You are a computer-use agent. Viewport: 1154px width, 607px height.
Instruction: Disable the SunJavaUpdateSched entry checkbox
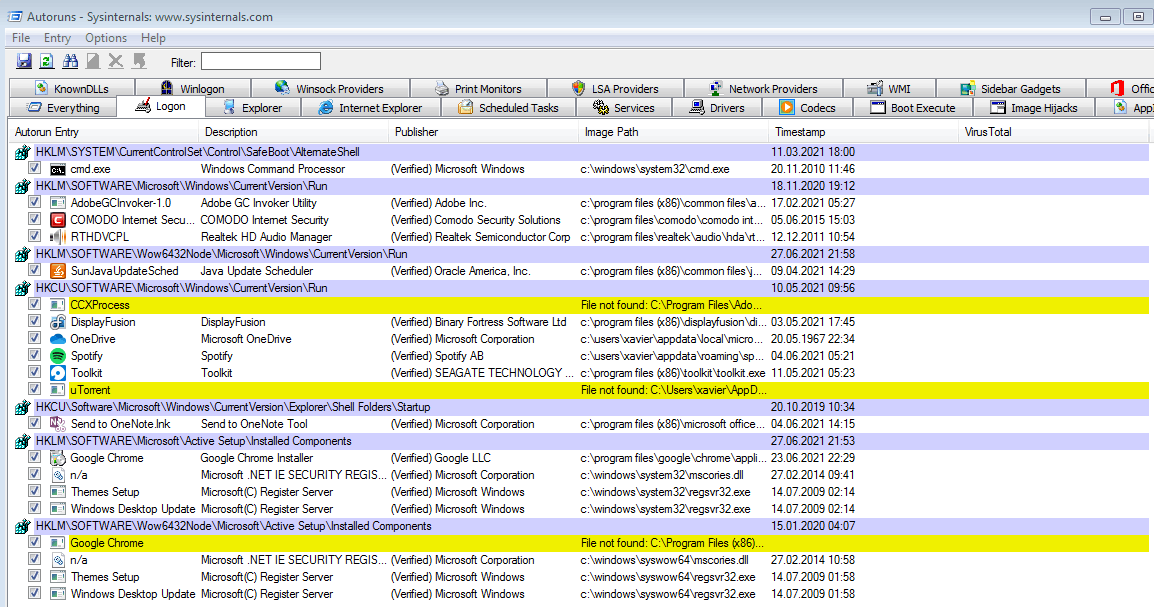(35, 270)
